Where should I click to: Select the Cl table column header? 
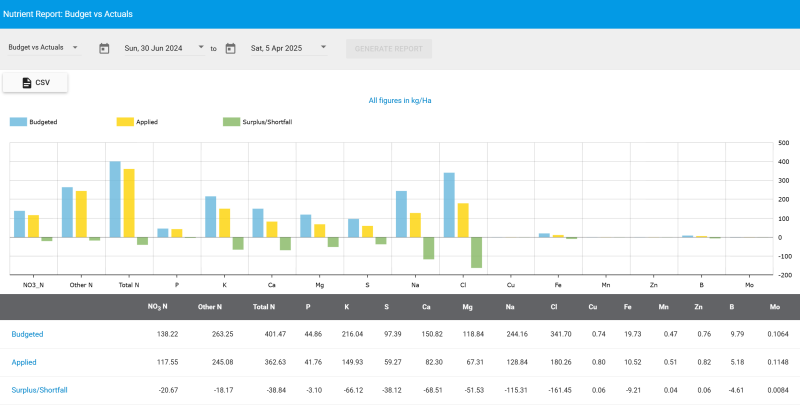point(555,308)
